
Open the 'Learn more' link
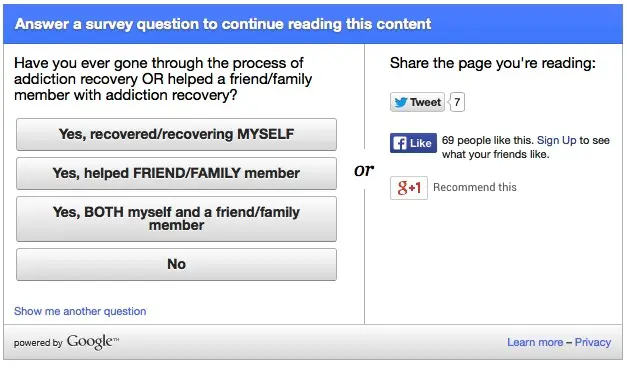coord(535,342)
